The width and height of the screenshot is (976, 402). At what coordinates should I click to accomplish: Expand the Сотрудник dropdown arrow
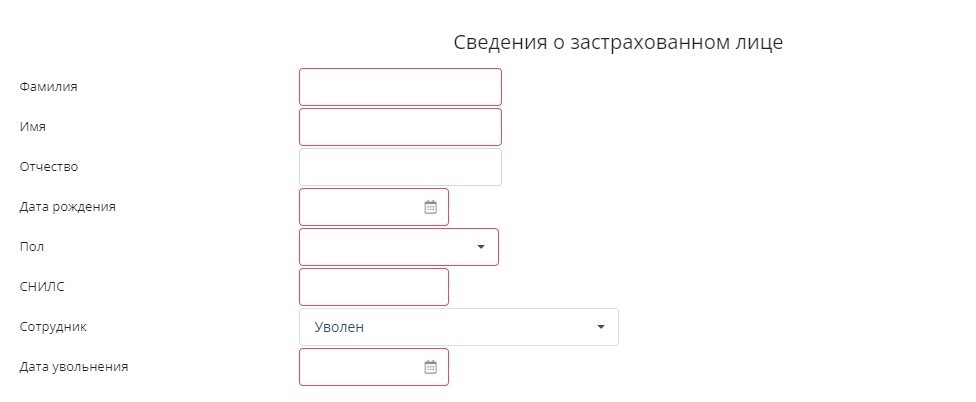coord(601,327)
